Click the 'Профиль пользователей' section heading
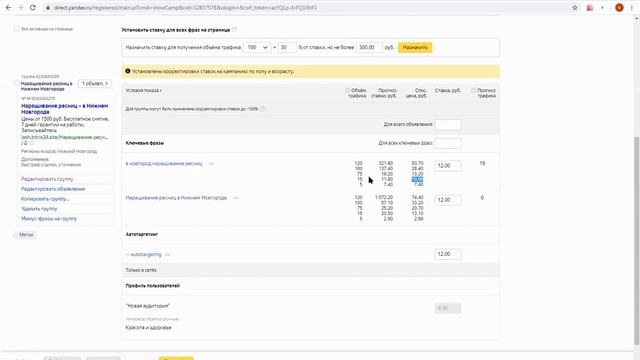640x360 pixels. click(153, 286)
